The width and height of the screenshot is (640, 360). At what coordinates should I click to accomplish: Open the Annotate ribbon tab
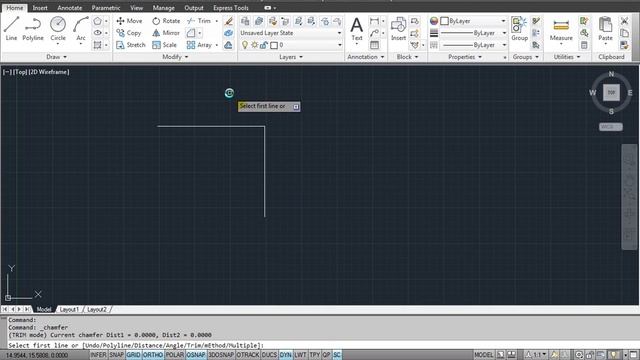[x=69, y=8]
